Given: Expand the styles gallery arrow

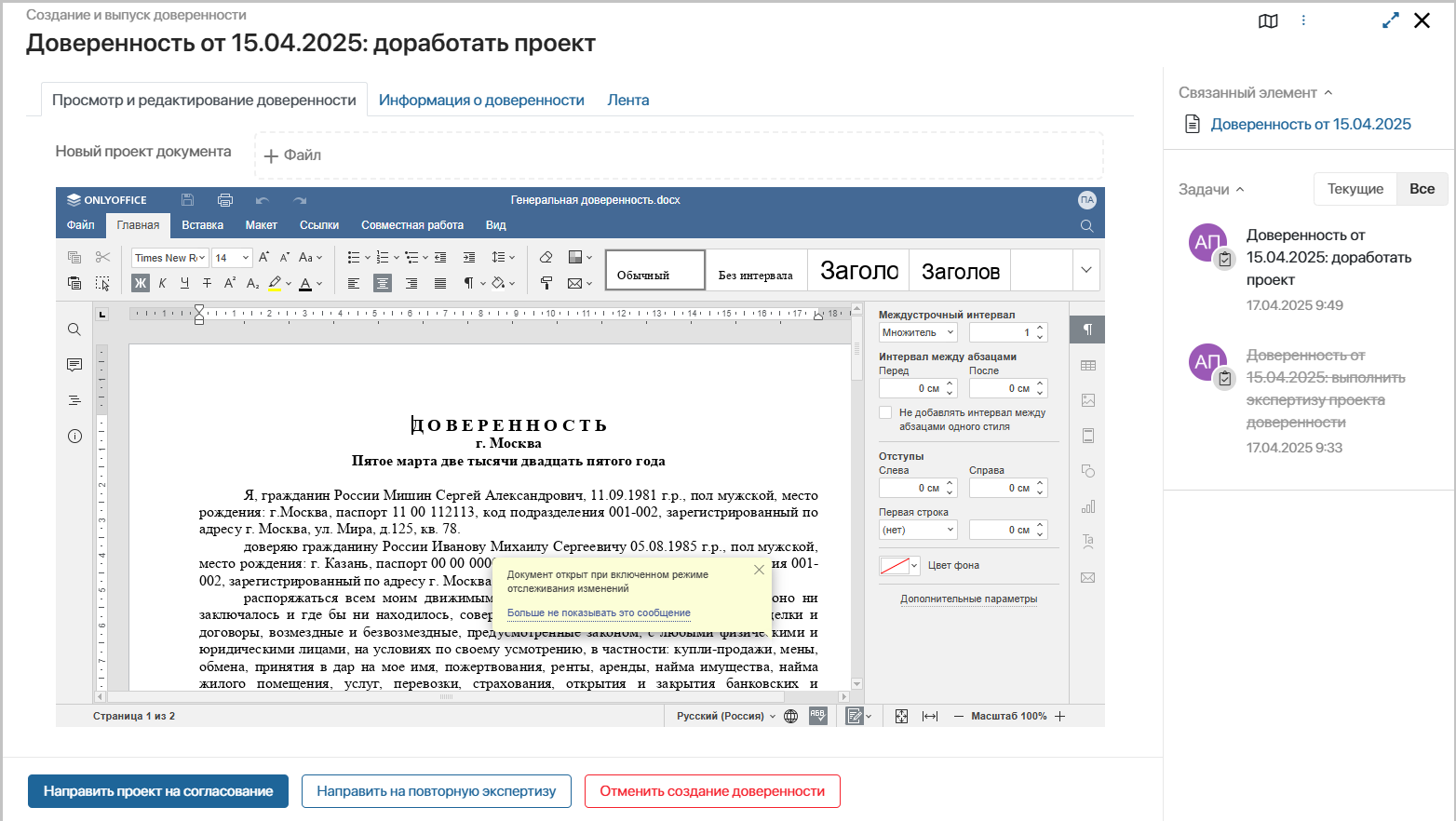Looking at the screenshot, I should tap(1085, 270).
